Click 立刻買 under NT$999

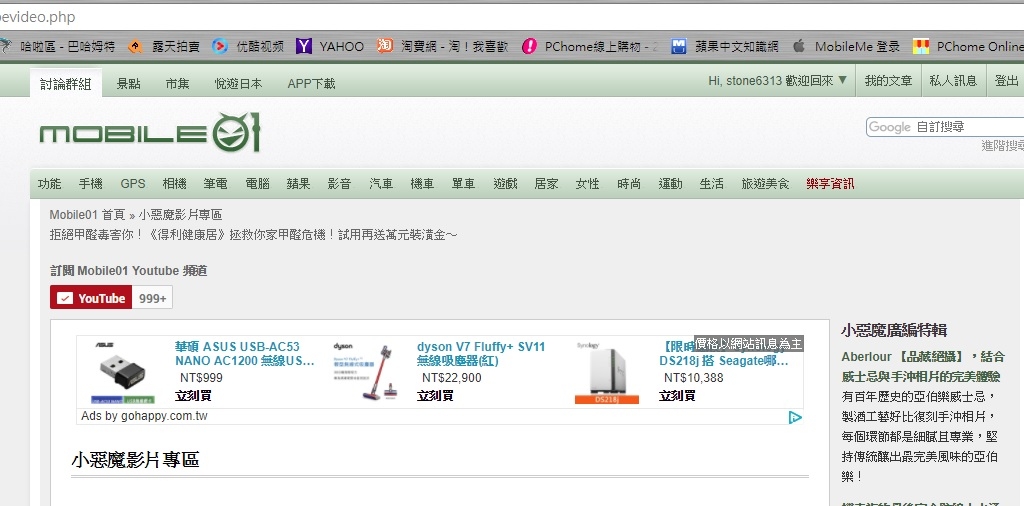coord(193,396)
